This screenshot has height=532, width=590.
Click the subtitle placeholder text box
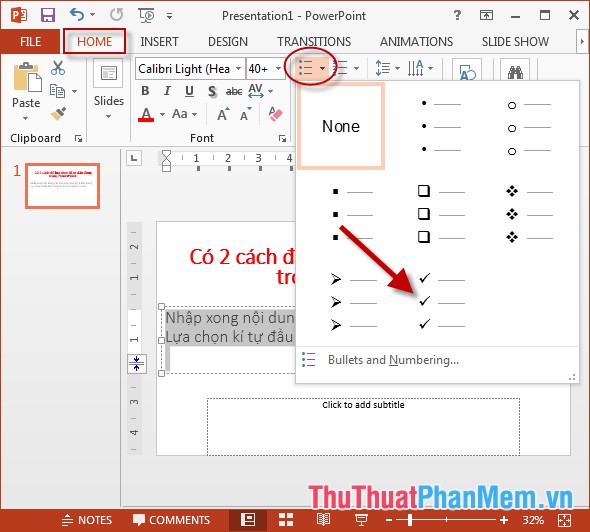[x=363, y=426]
